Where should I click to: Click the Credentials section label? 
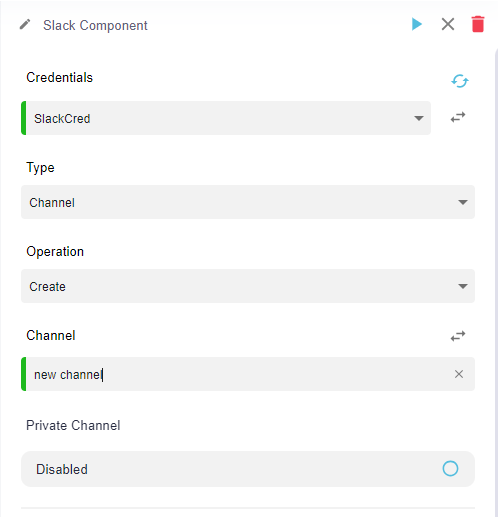[x=60, y=77]
